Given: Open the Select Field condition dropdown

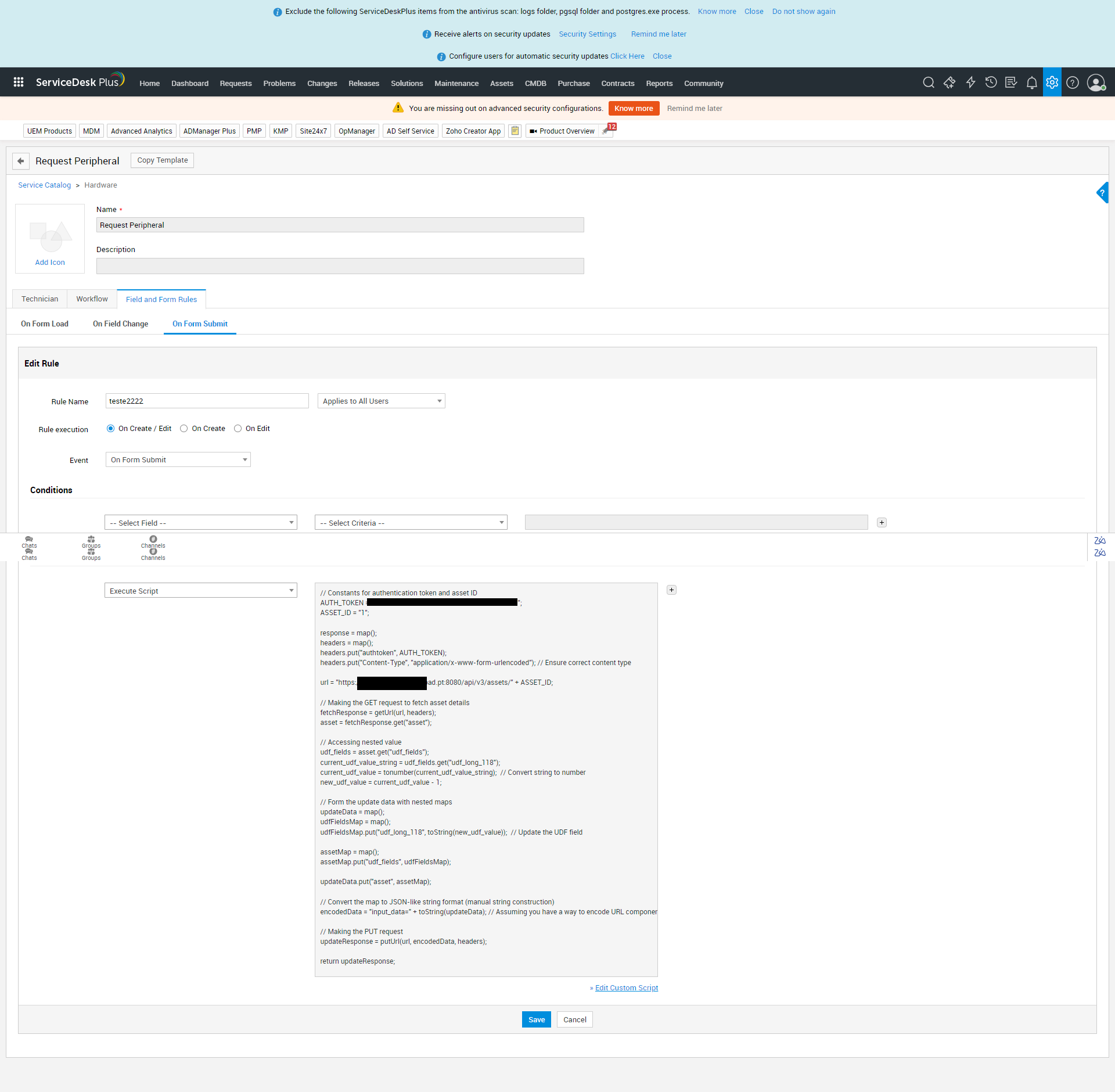Looking at the screenshot, I should [x=200, y=523].
